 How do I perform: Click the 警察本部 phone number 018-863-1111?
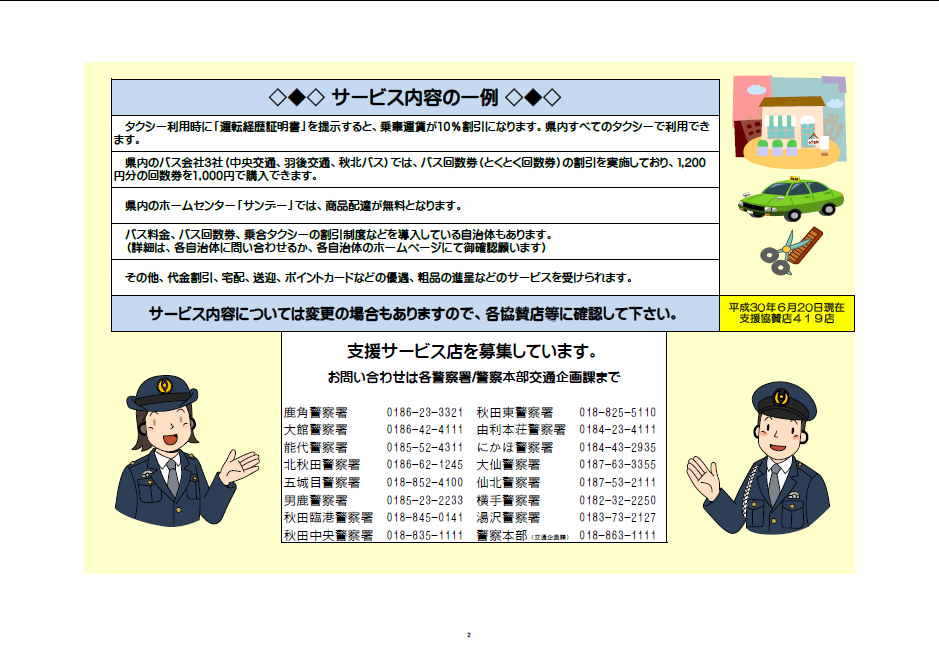pos(617,535)
